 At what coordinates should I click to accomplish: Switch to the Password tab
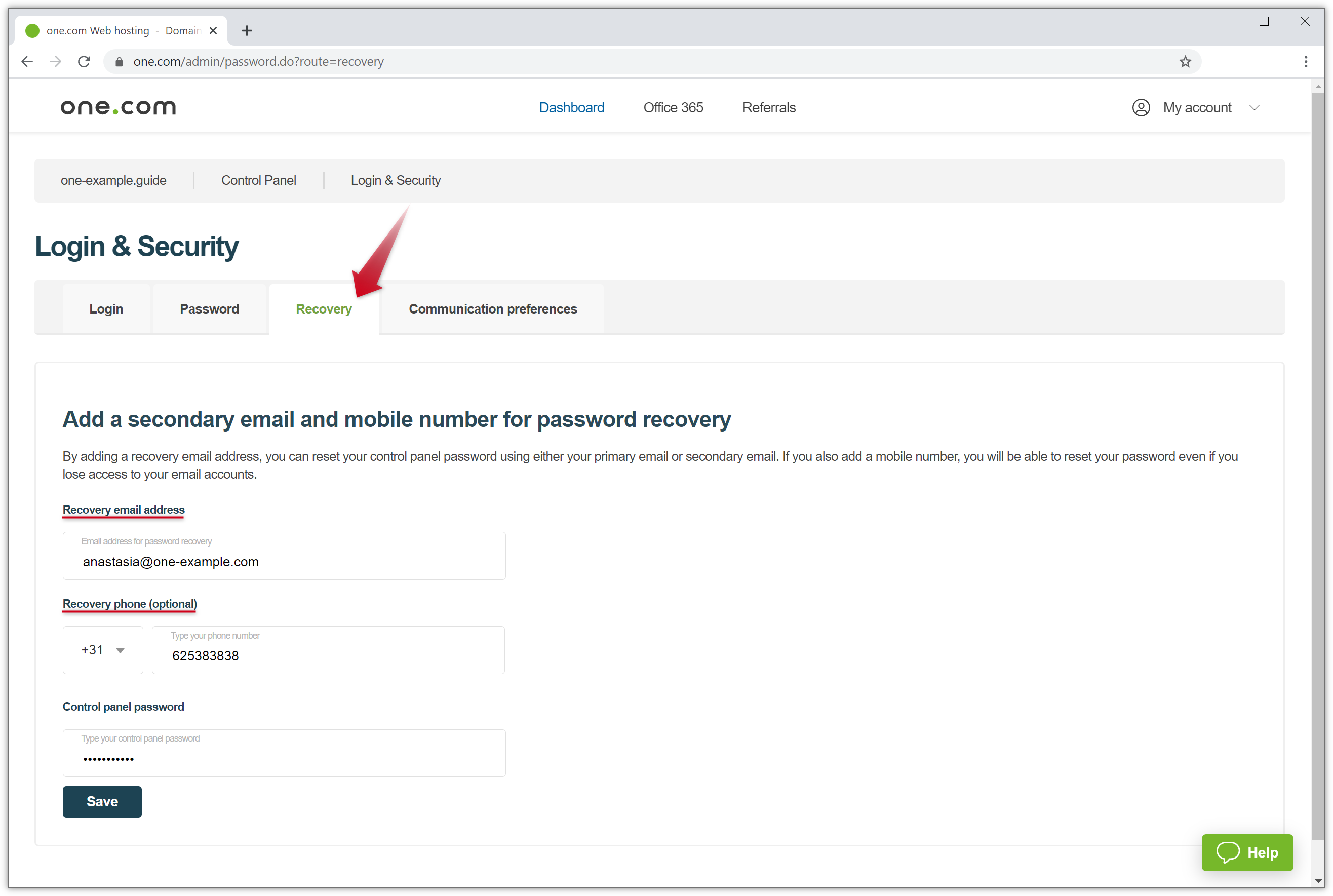coord(209,309)
